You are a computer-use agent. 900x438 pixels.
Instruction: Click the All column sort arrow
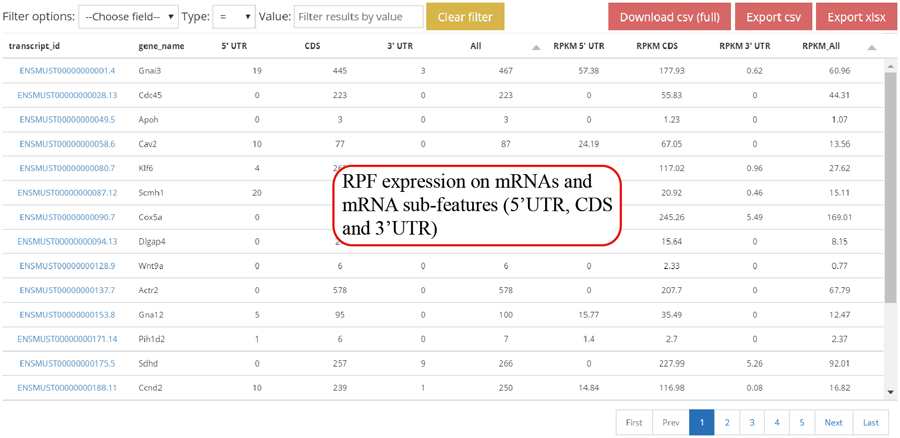click(535, 47)
